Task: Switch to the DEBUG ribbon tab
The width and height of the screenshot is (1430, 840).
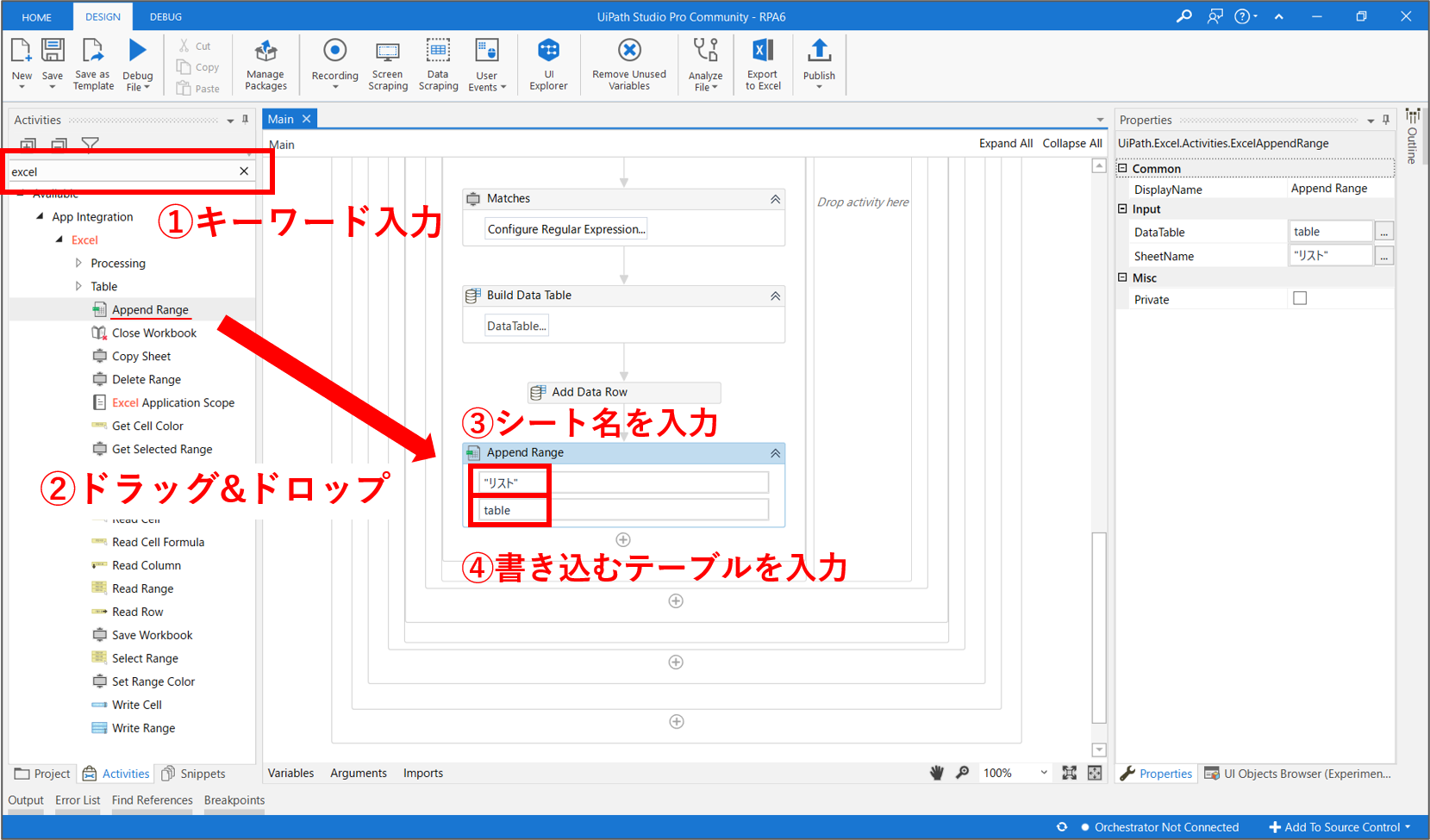Action: 165,17
